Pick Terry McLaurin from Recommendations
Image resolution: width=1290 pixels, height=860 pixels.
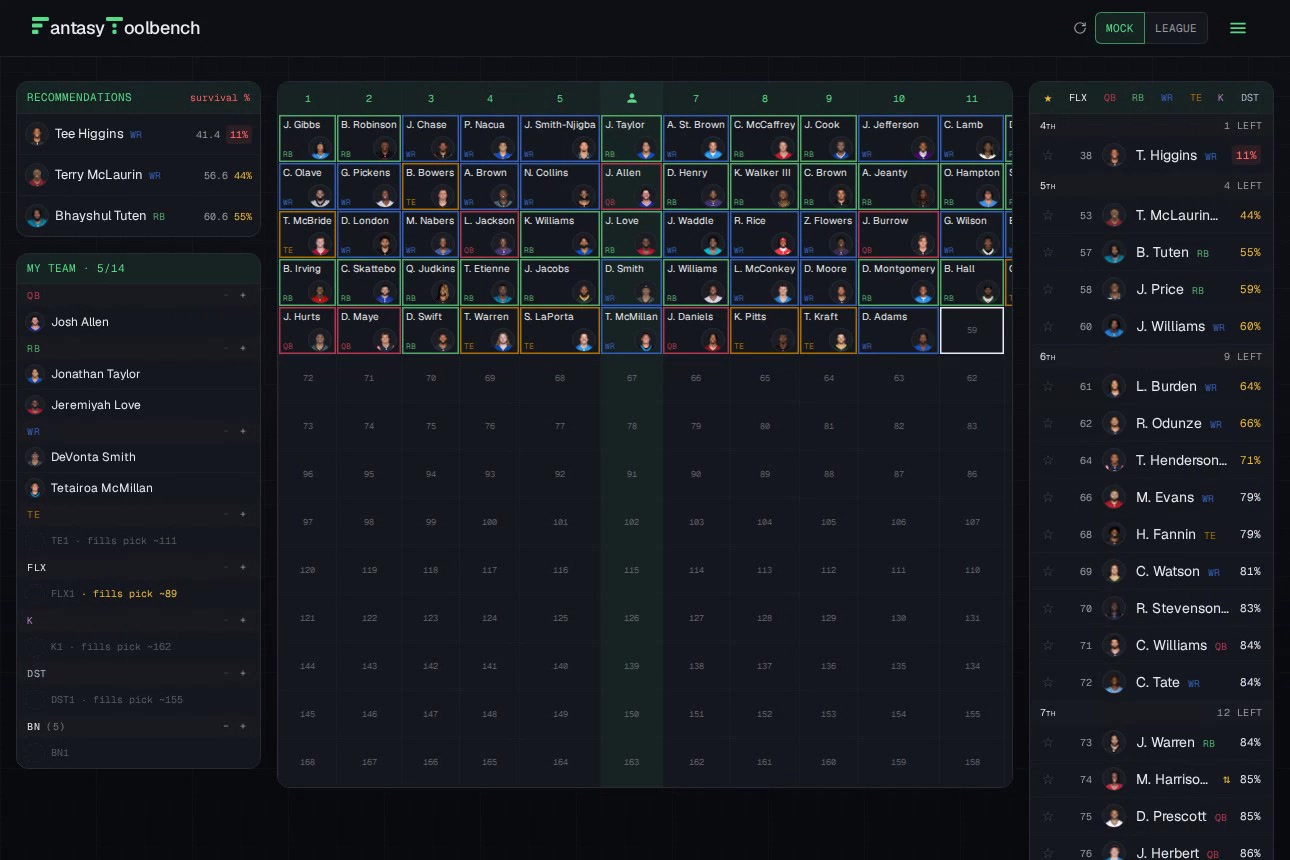[x=138, y=175]
